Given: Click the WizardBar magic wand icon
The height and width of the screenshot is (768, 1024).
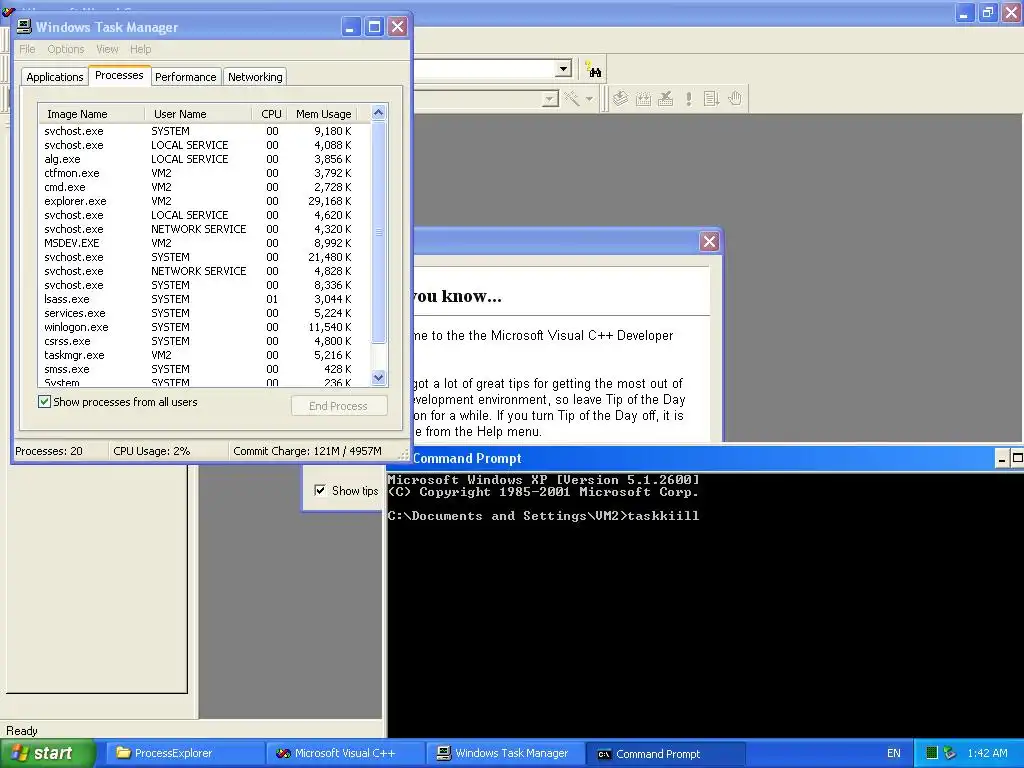Looking at the screenshot, I should 572,99.
